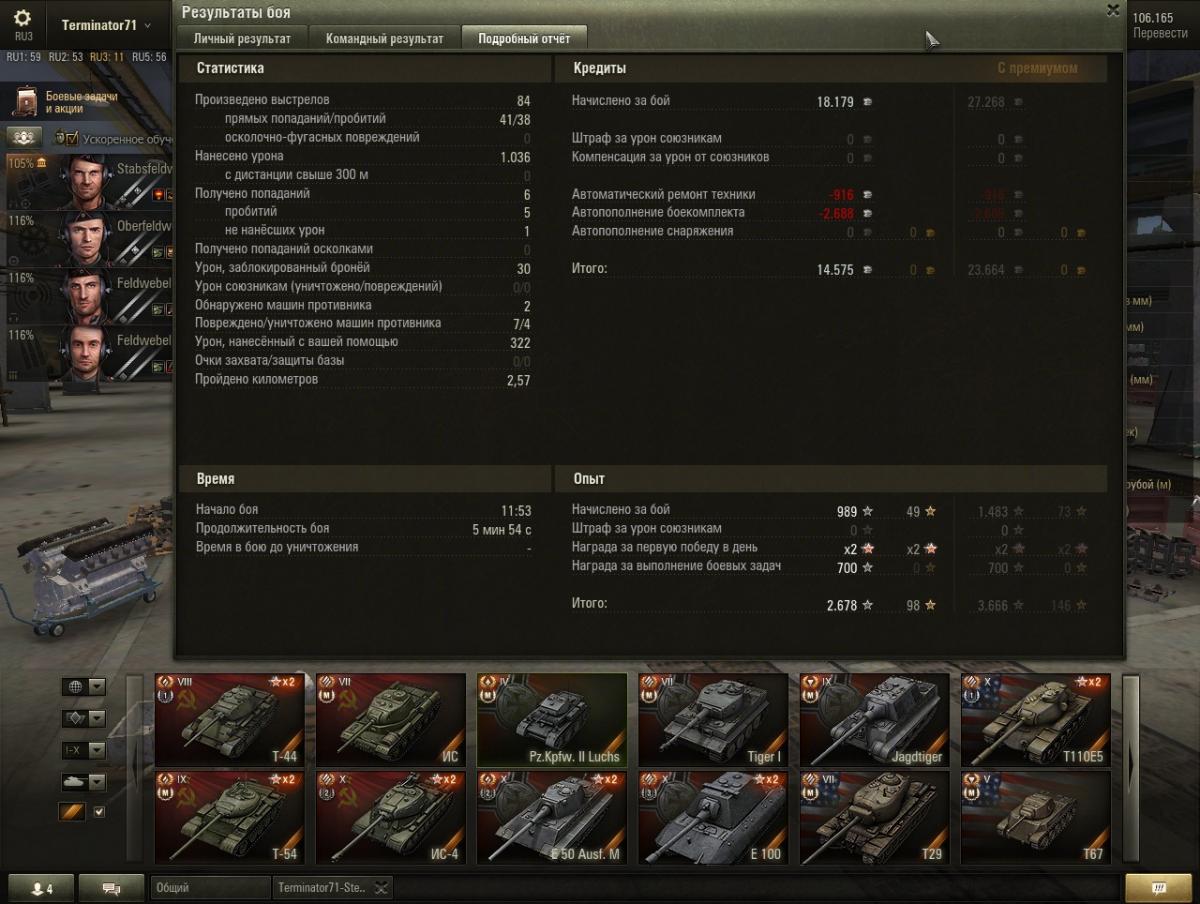Click Перевести free experience link
1200x904 pixels.
[1160, 33]
